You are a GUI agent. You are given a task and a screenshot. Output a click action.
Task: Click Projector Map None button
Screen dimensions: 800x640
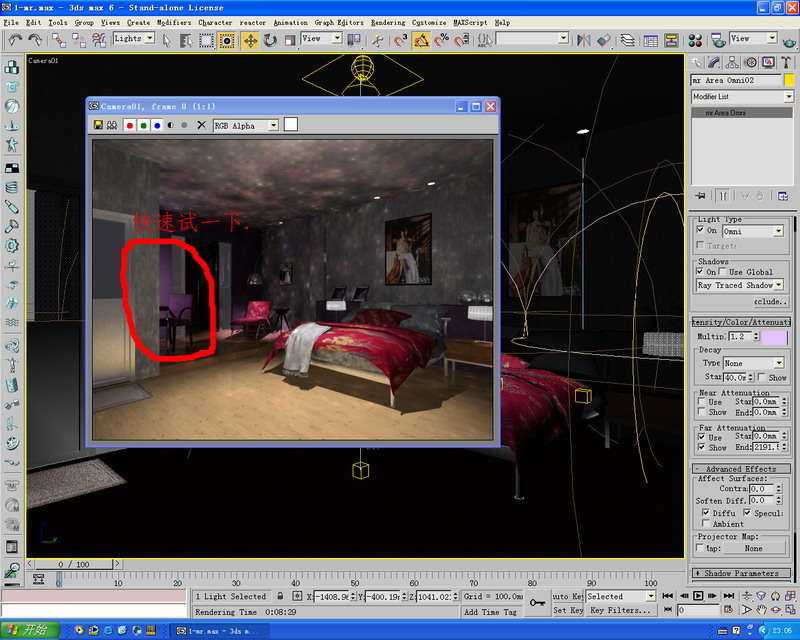[754, 548]
